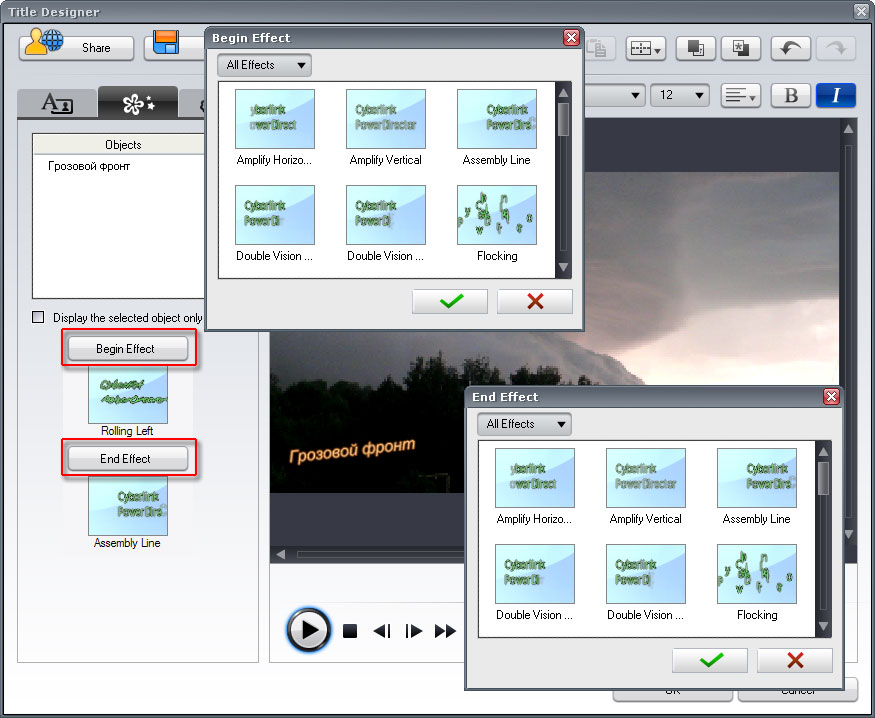Click the Assembly Line thumbnail in left panel
Viewport: 875px width, 718px height.
[128, 505]
